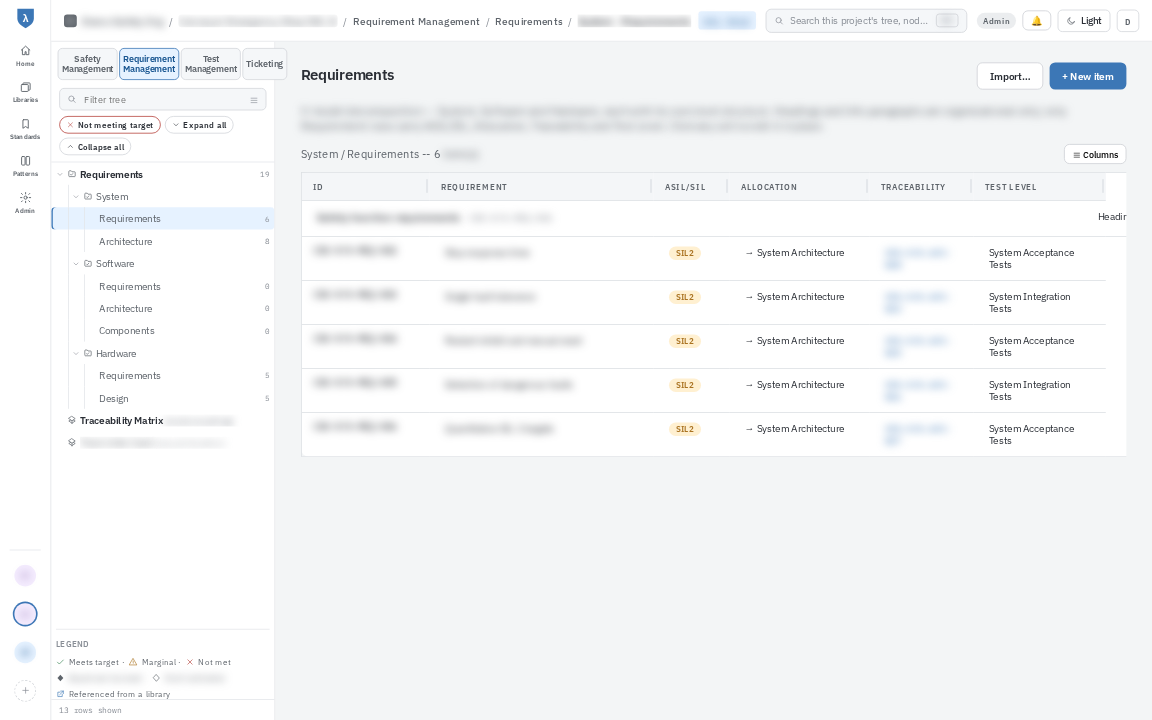Click the Traceability Matrix layers icon
Screen dimensions: 1152x720
[x=72, y=421]
